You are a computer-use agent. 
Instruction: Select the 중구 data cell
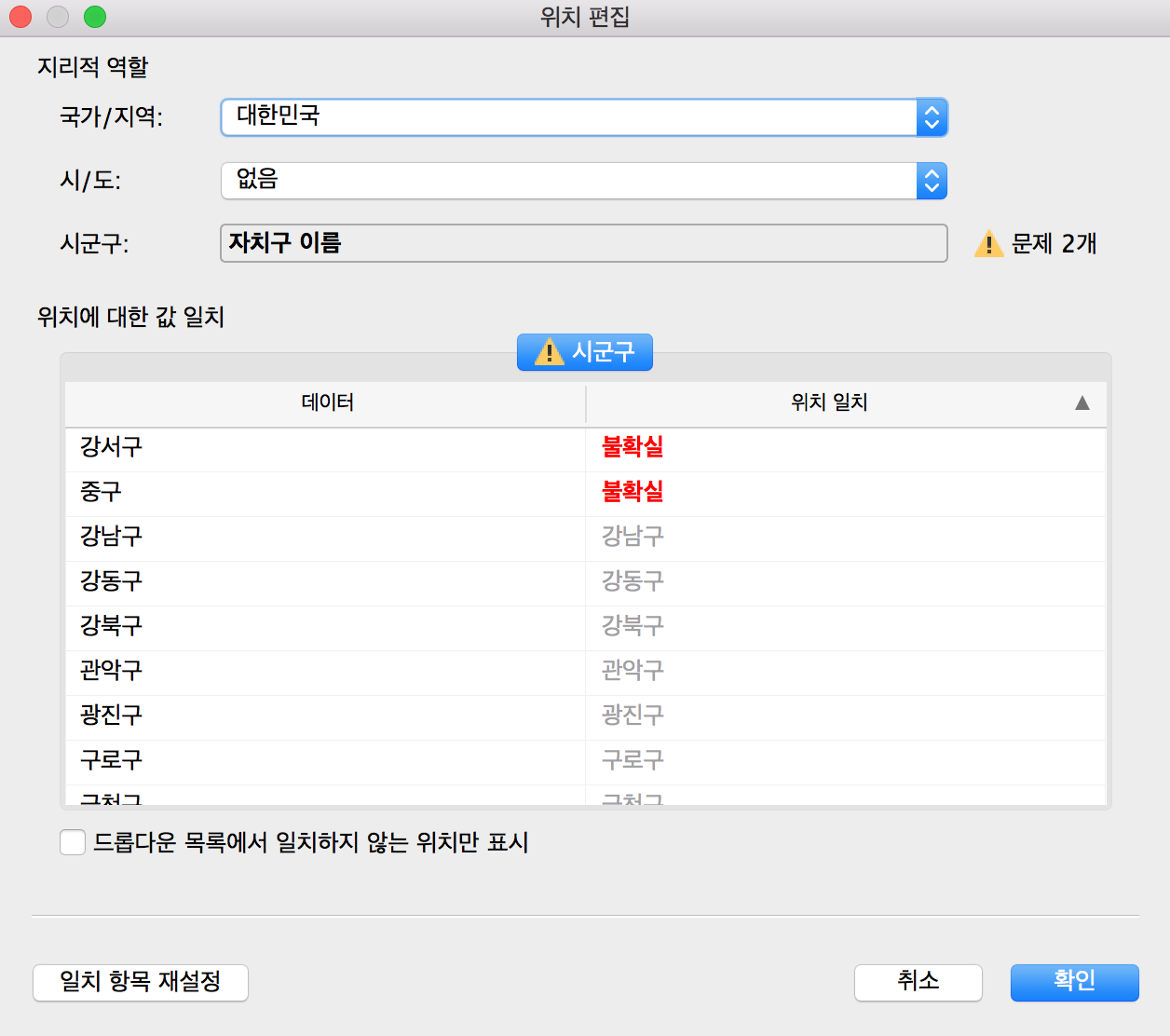click(325, 492)
